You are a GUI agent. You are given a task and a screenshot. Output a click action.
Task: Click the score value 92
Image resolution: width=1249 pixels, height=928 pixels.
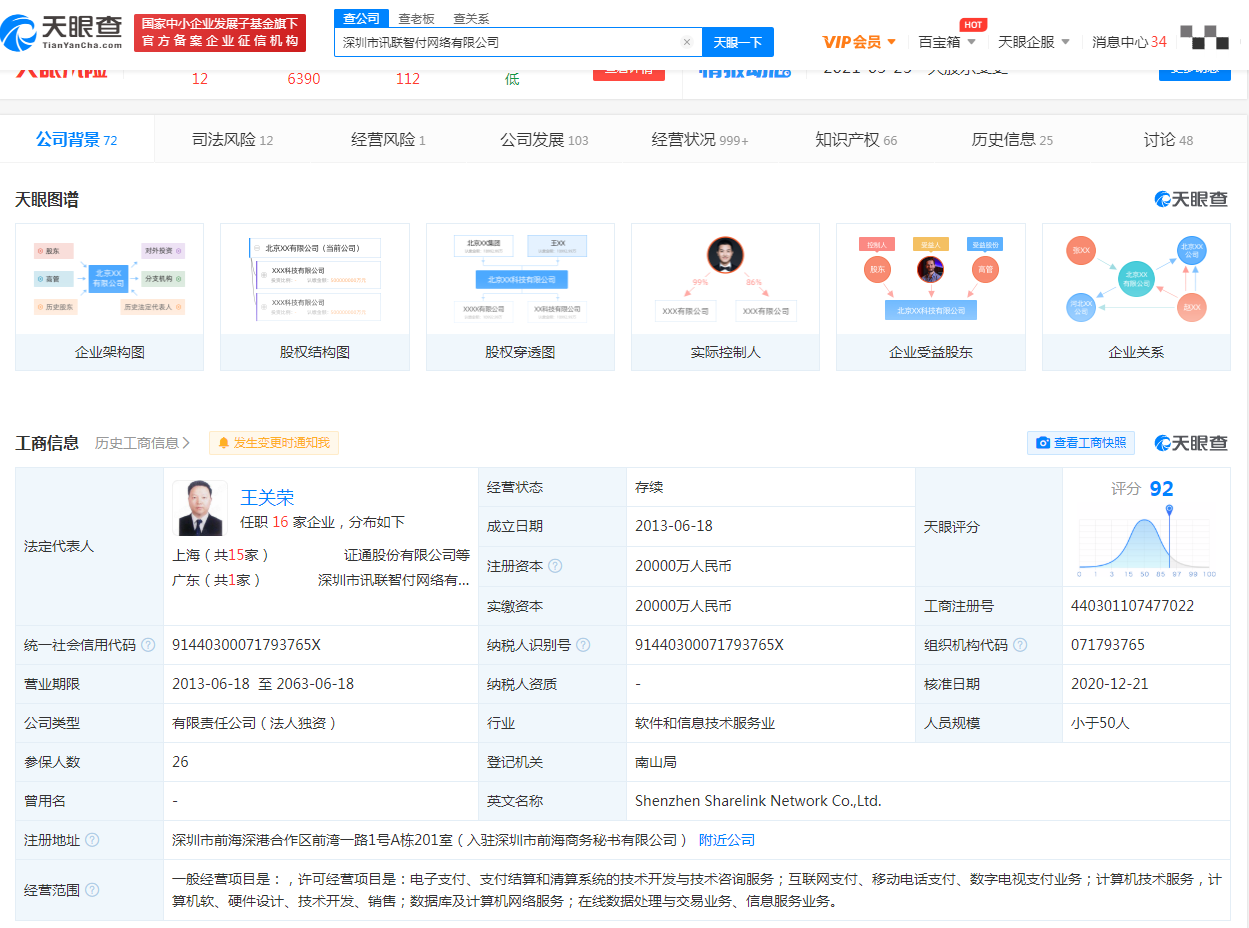1162,488
